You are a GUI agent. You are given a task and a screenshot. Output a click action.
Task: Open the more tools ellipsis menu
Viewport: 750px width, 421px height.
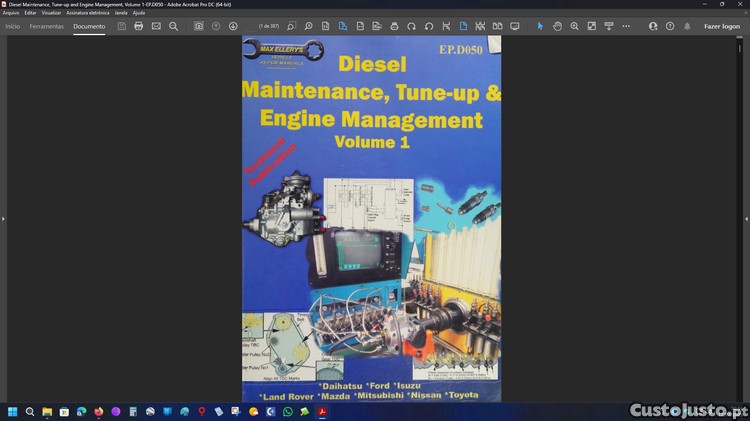coord(626,26)
